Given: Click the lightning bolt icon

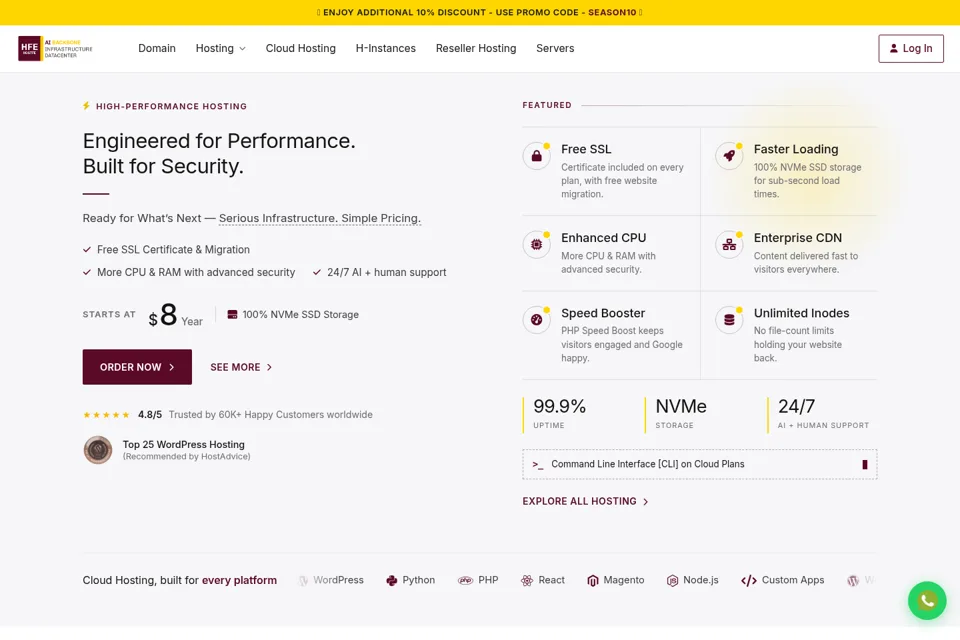Looking at the screenshot, I should tap(86, 106).
